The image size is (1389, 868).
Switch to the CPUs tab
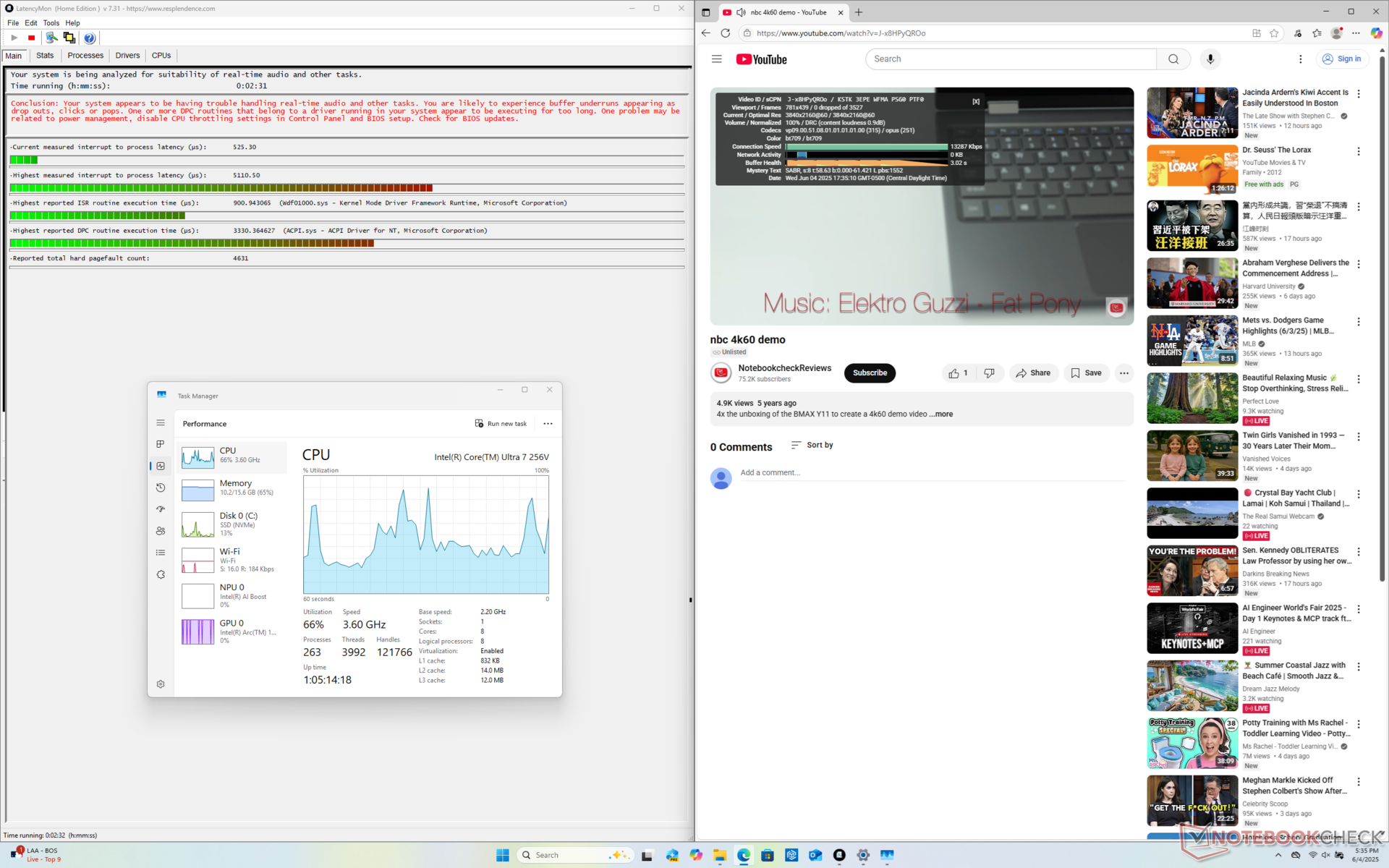tap(161, 56)
